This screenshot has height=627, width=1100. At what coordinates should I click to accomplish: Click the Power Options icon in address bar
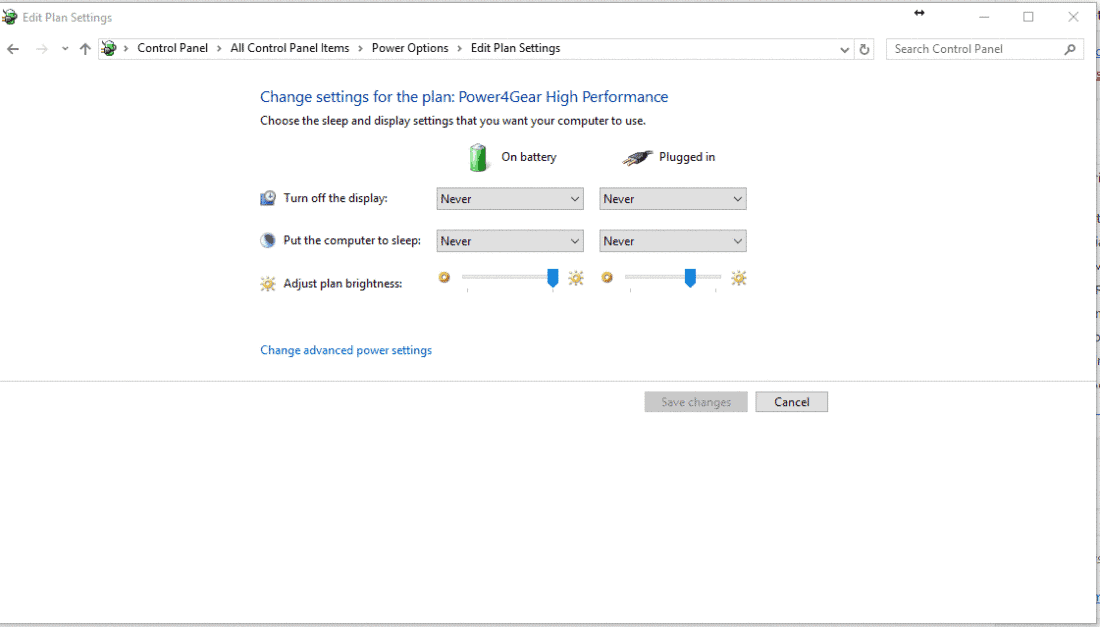coord(109,48)
